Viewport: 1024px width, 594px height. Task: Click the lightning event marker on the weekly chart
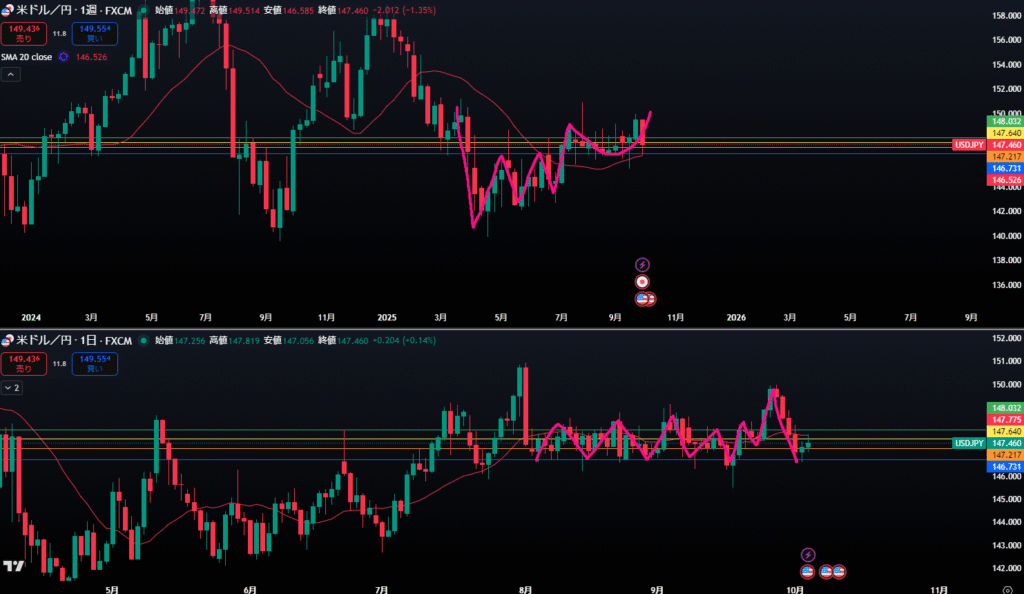click(643, 265)
